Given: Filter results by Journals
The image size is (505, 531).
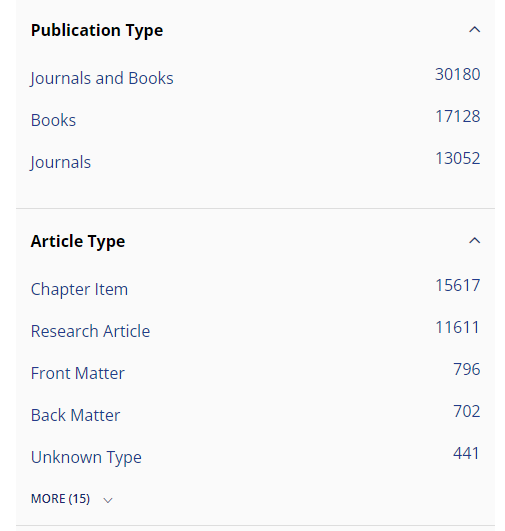Looking at the screenshot, I should click(x=61, y=162).
